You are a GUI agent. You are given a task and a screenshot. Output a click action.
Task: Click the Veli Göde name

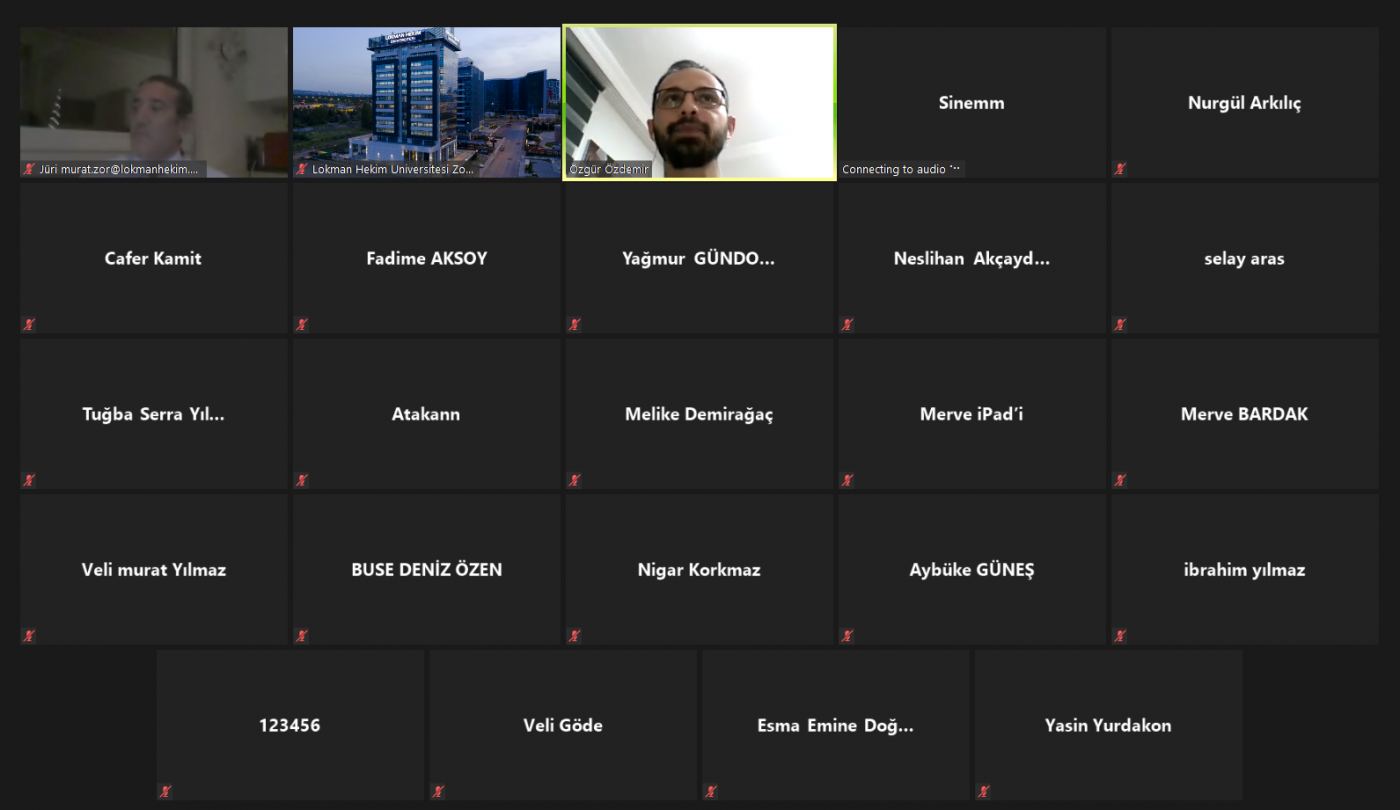tap(563, 726)
